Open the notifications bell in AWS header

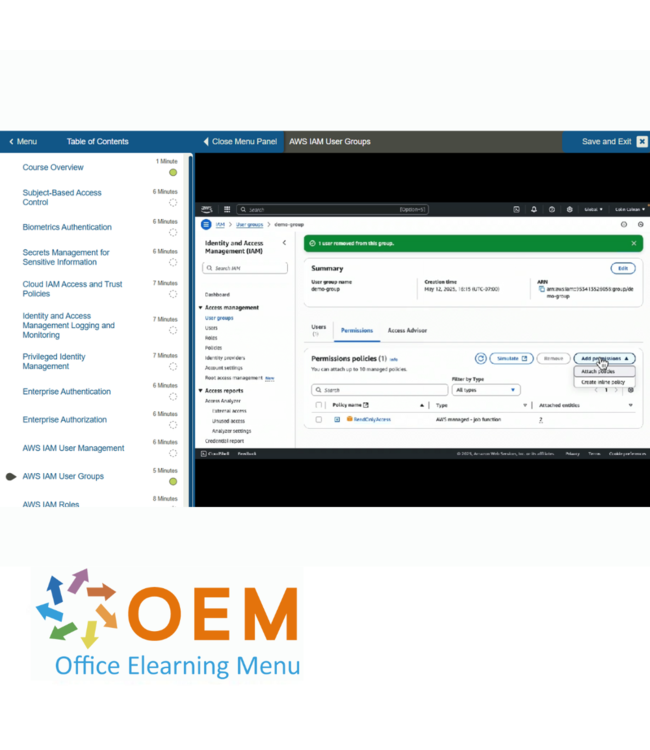(x=533, y=210)
